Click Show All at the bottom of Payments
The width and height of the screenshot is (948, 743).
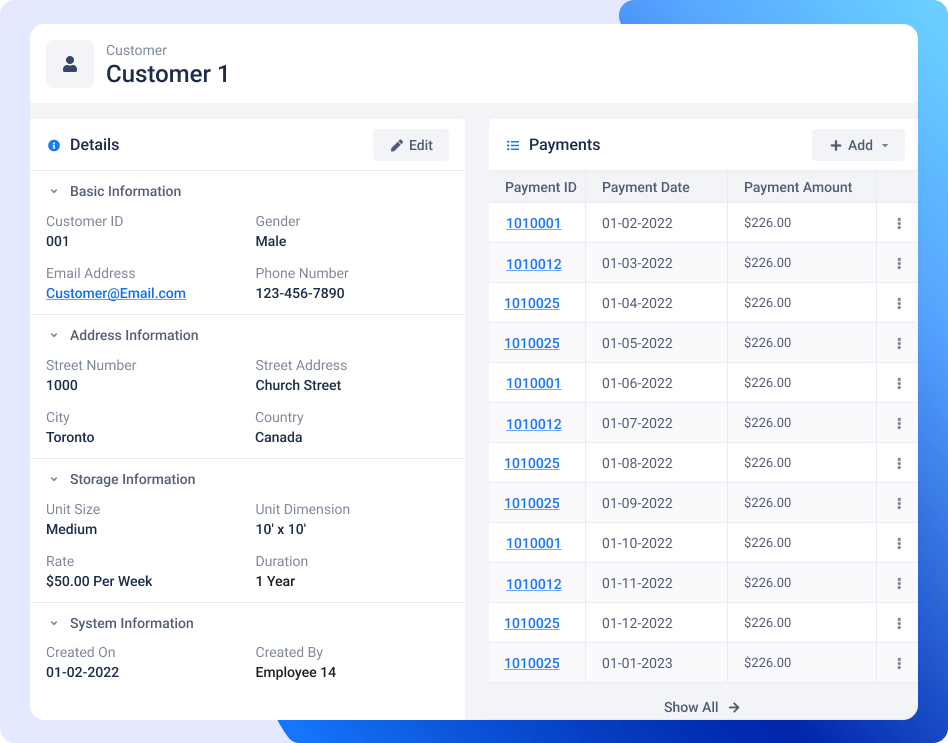pyautogui.click(x=691, y=707)
